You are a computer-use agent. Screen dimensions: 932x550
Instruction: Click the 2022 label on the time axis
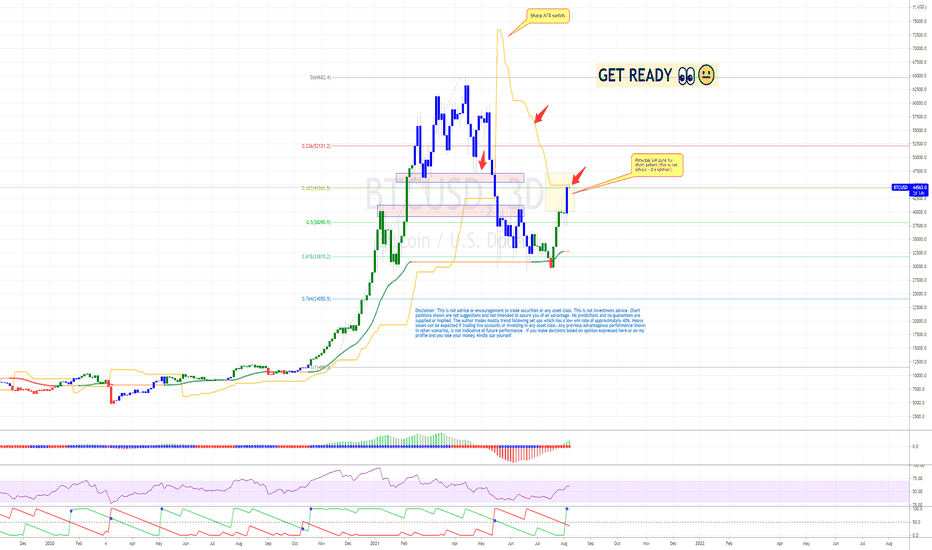[700, 543]
